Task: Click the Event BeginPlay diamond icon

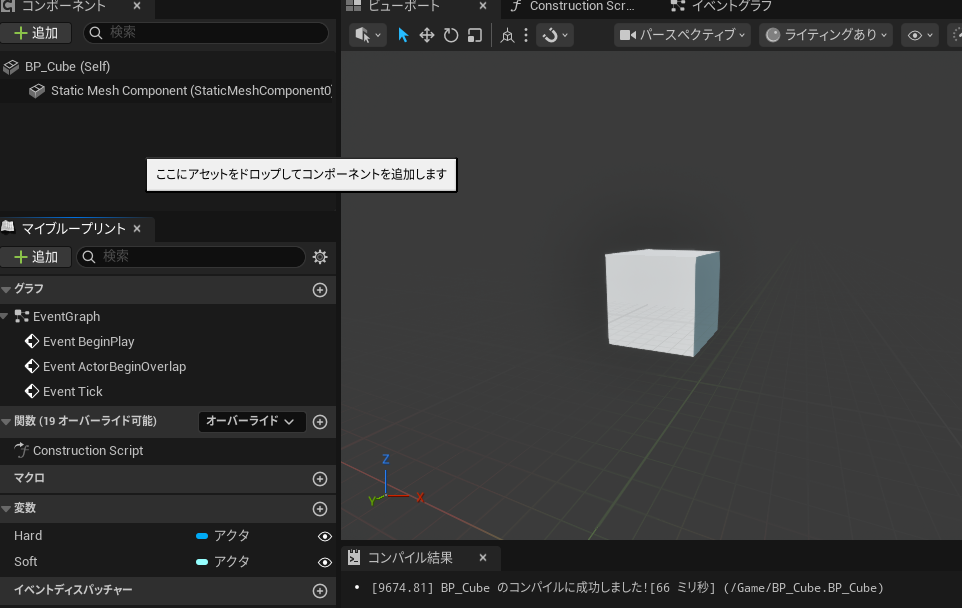Action: click(x=32, y=341)
